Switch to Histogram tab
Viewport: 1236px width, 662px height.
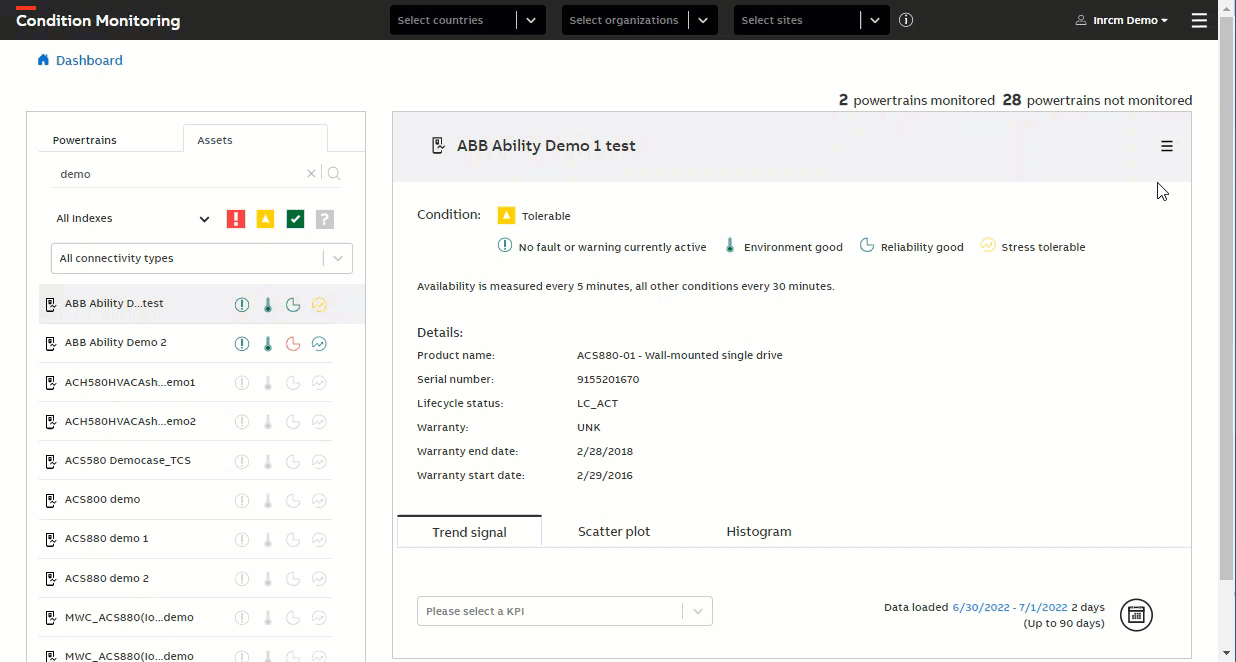[759, 531]
